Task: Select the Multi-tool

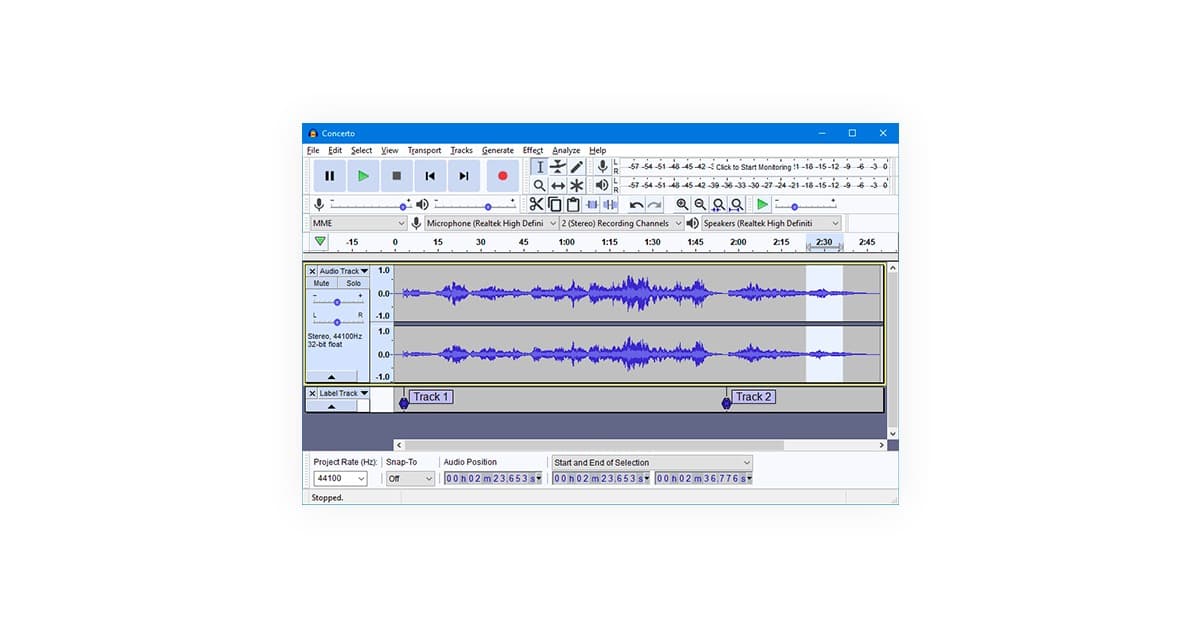Action: click(575, 185)
